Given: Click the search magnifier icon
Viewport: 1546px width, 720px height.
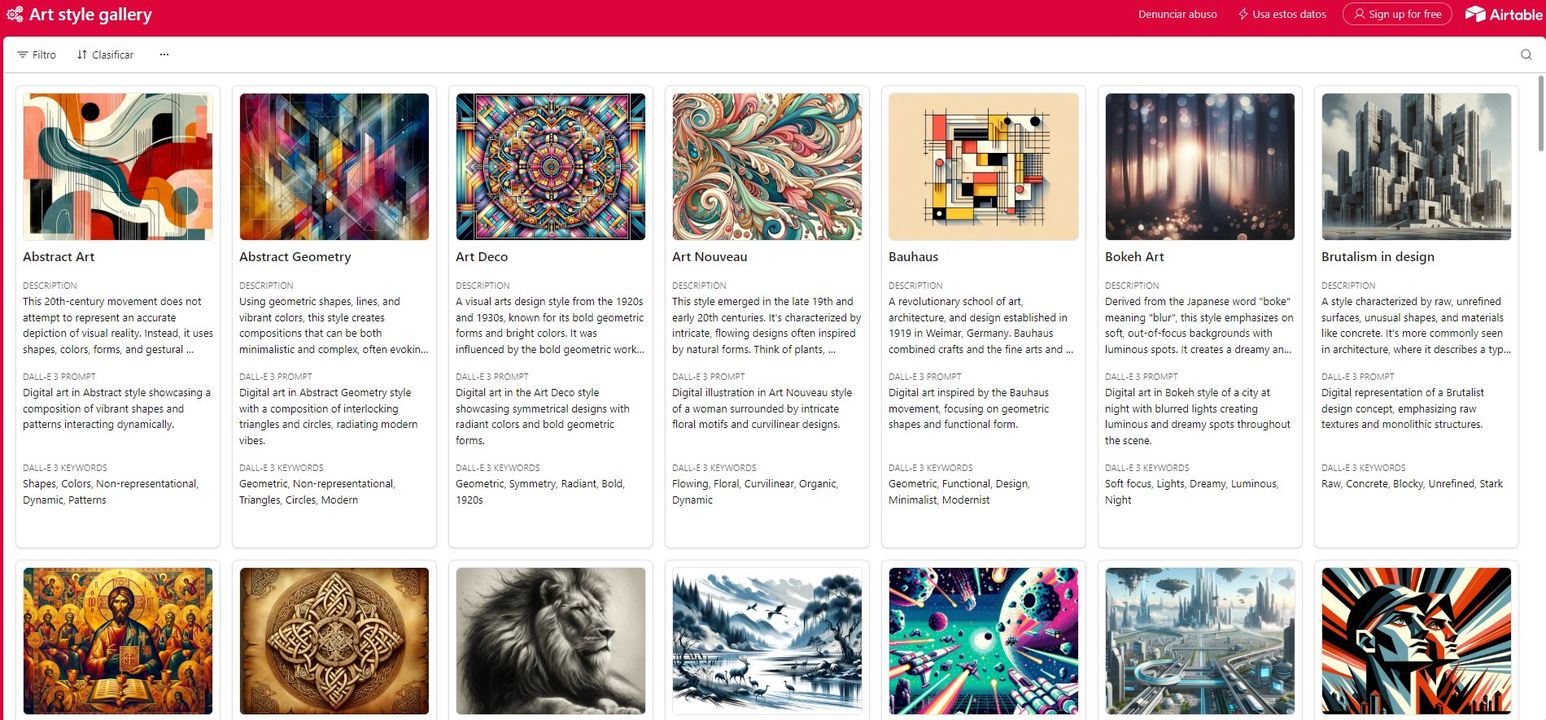Looking at the screenshot, I should click(1526, 55).
